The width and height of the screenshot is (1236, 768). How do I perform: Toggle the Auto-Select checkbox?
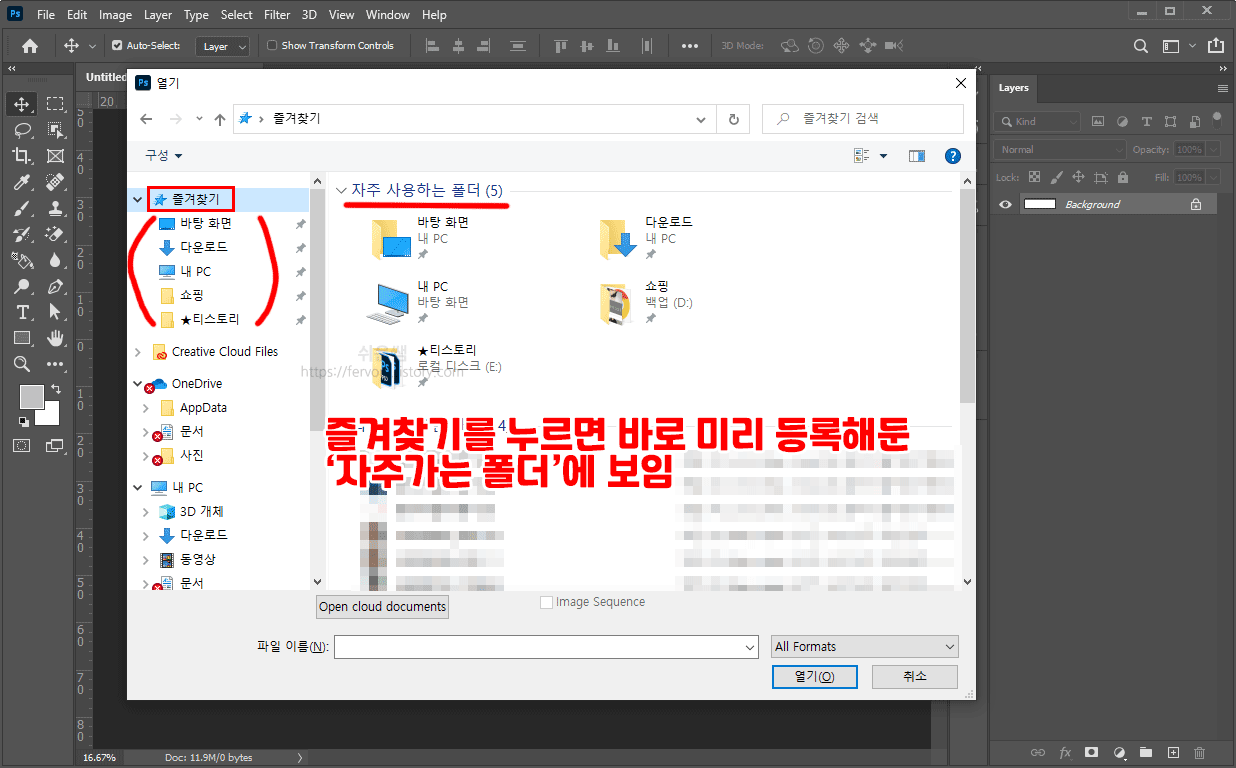pyautogui.click(x=117, y=46)
